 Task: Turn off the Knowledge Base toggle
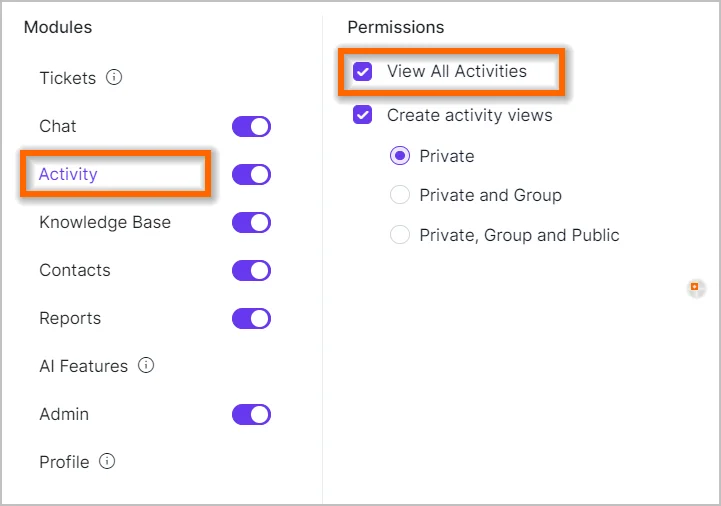[251, 223]
